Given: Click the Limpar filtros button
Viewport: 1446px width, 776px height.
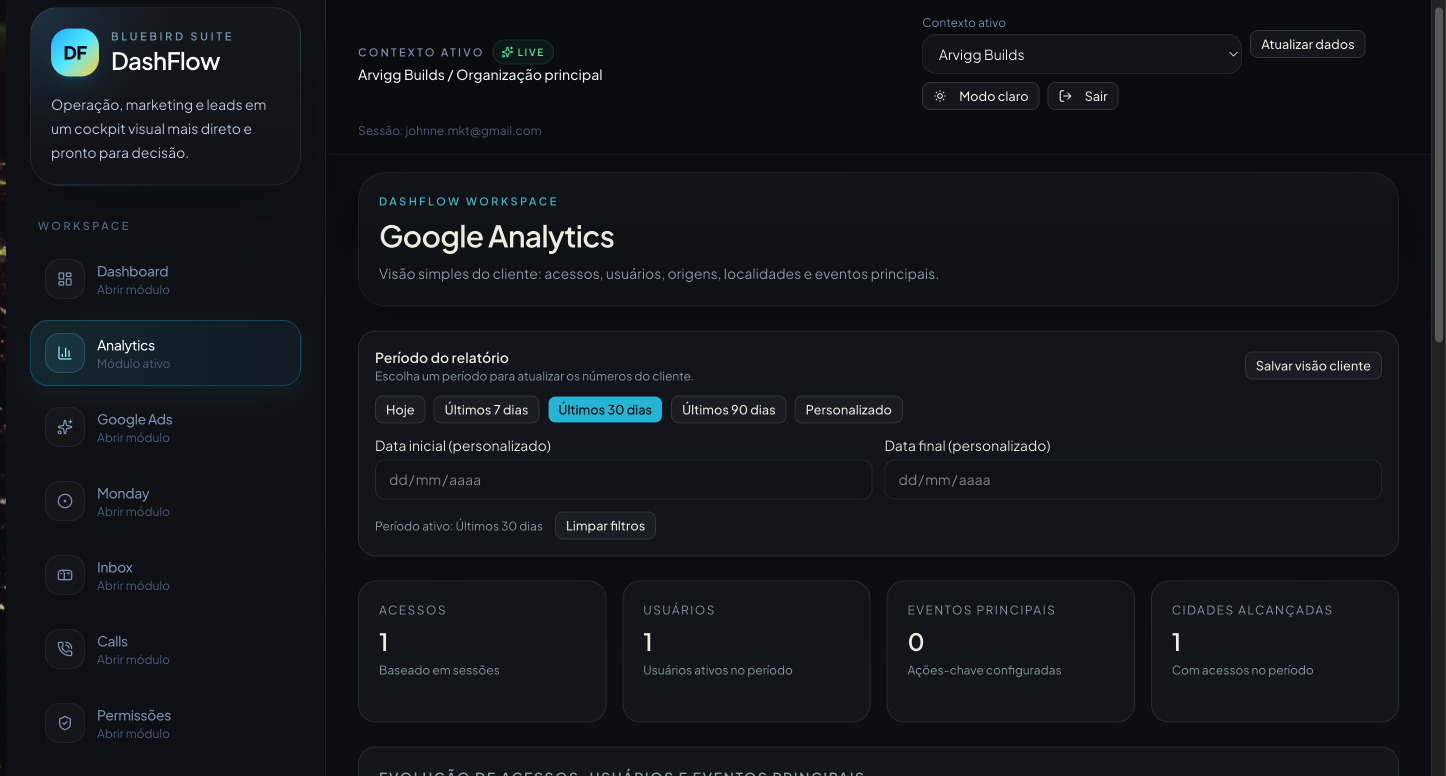Looking at the screenshot, I should point(605,526).
